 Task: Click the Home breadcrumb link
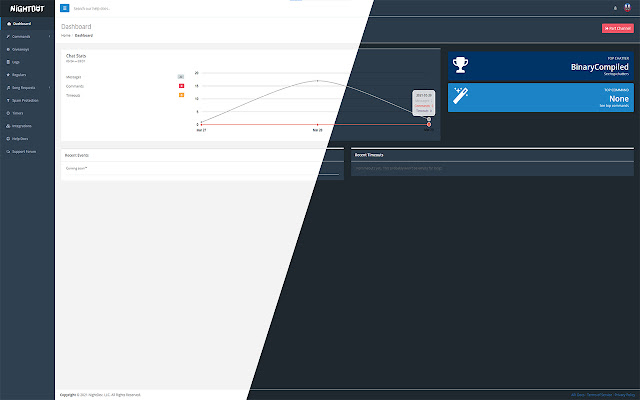click(x=65, y=36)
